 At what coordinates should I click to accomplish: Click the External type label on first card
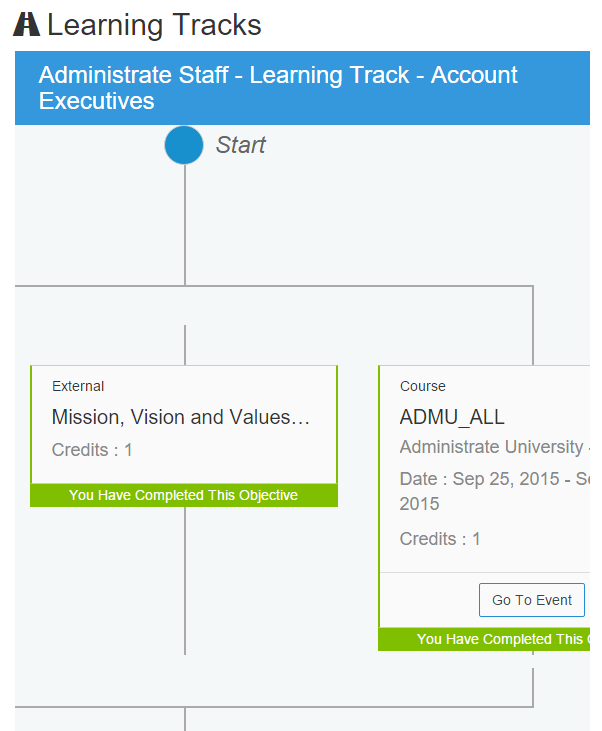[x=78, y=386]
